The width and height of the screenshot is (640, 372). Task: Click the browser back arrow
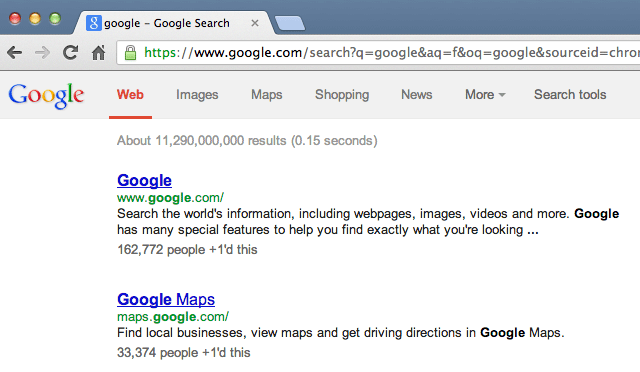15,53
